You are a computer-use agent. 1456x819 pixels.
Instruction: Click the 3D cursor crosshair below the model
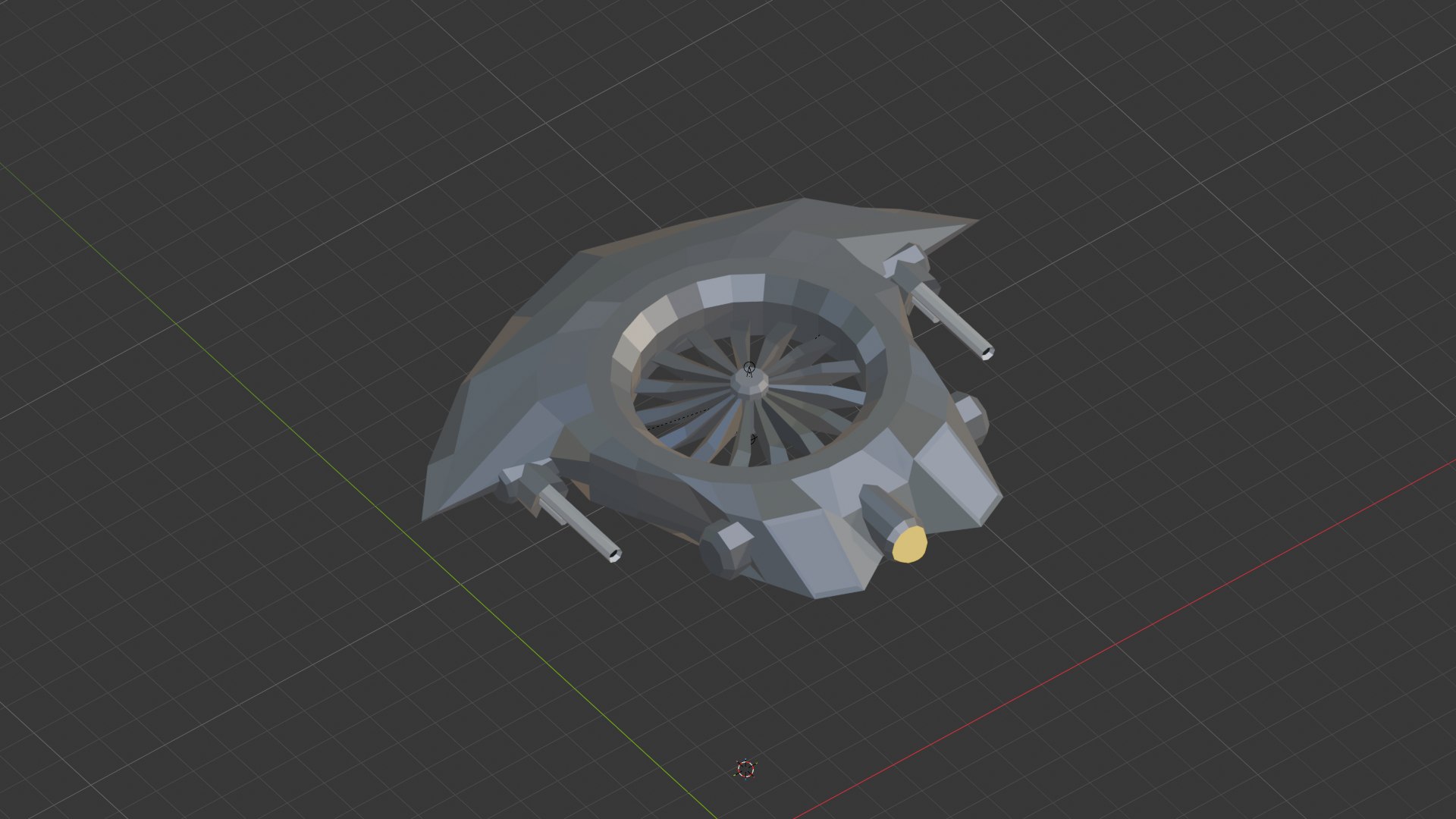[x=746, y=769]
